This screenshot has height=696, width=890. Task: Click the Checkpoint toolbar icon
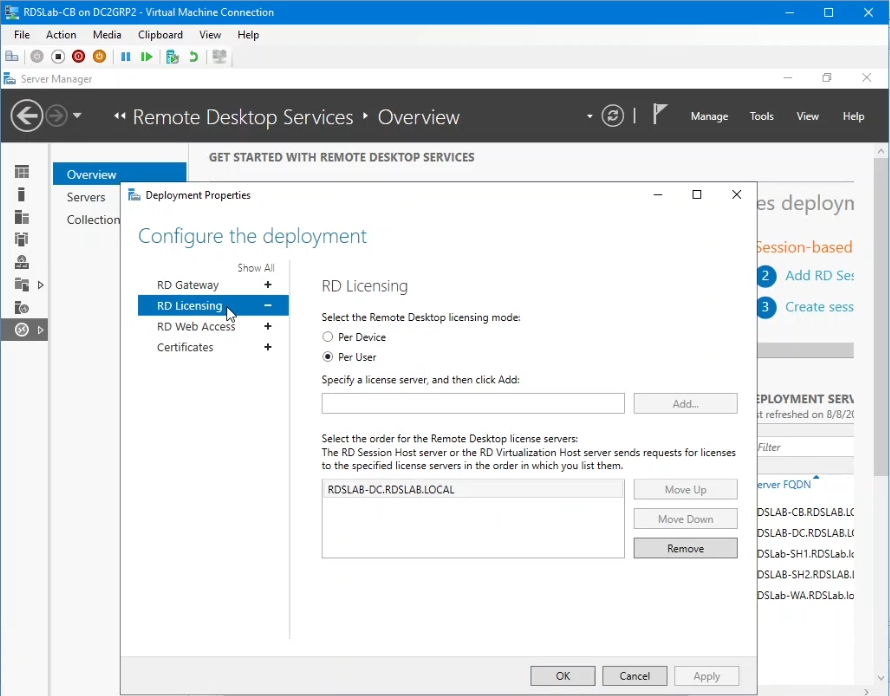[x=173, y=56]
